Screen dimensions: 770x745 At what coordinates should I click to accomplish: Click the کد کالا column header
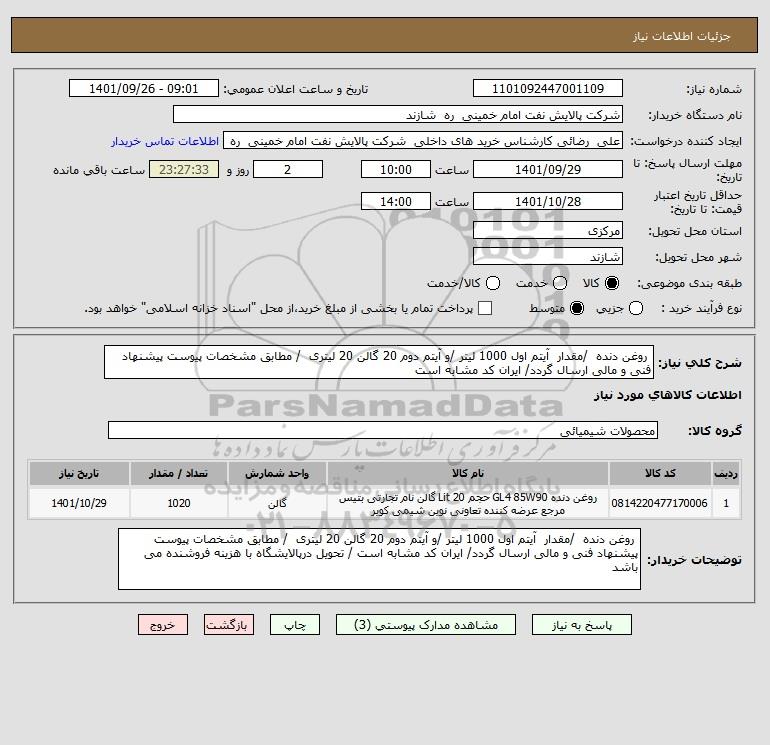coord(660,473)
